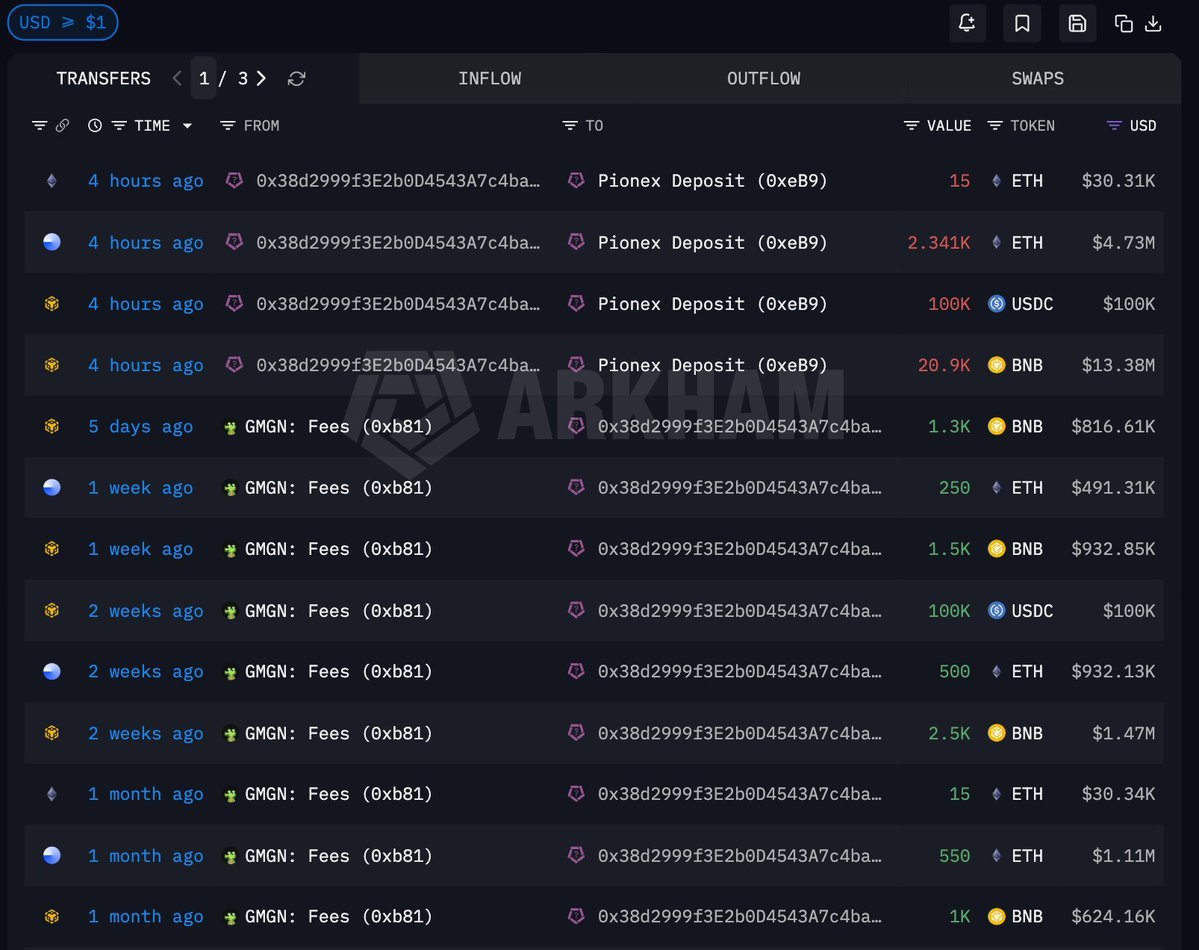
Task: Click the 1.3K BNB value
Action: coord(948,426)
